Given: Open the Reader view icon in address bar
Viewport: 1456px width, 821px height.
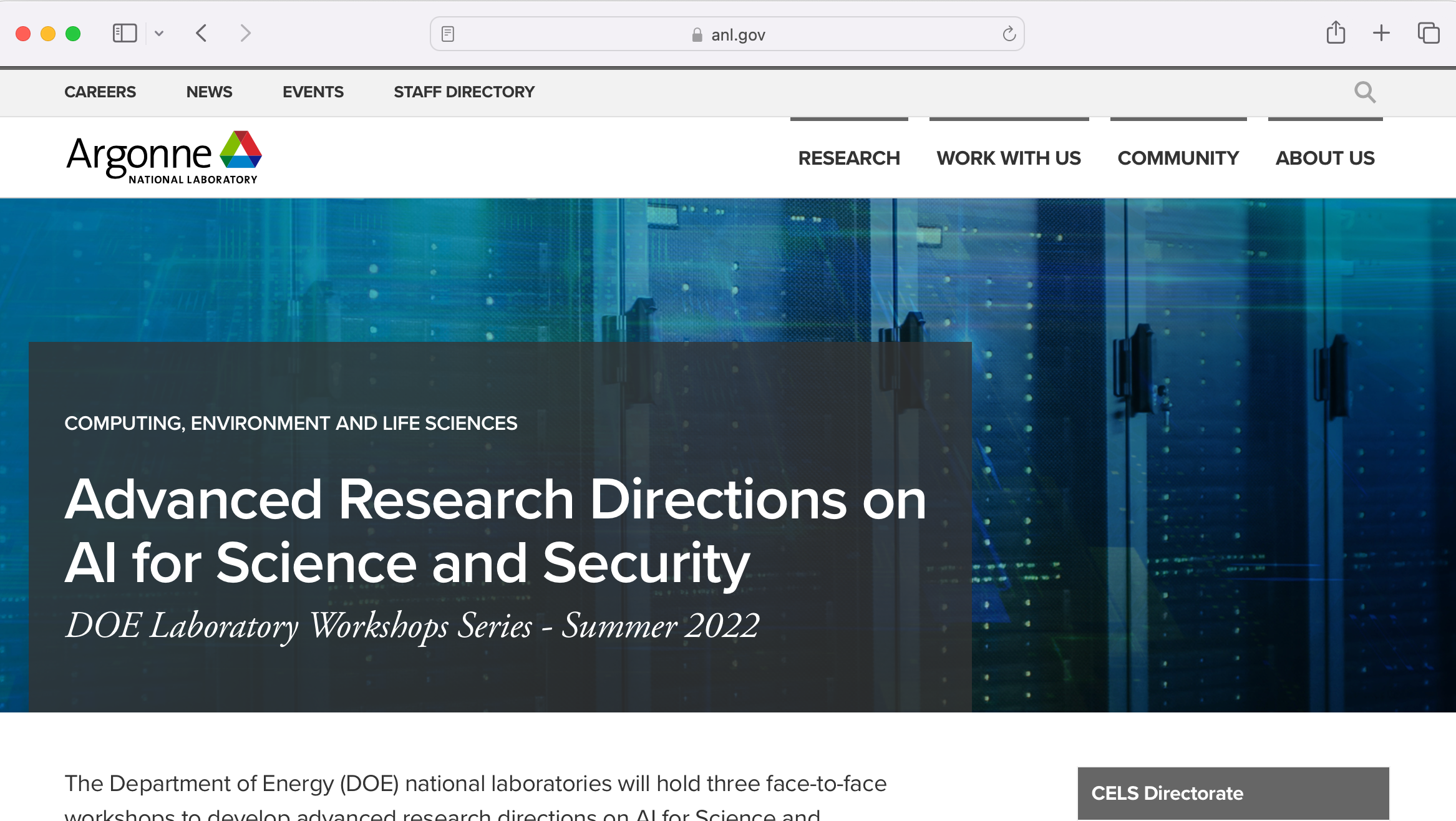Looking at the screenshot, I should 448,34.
